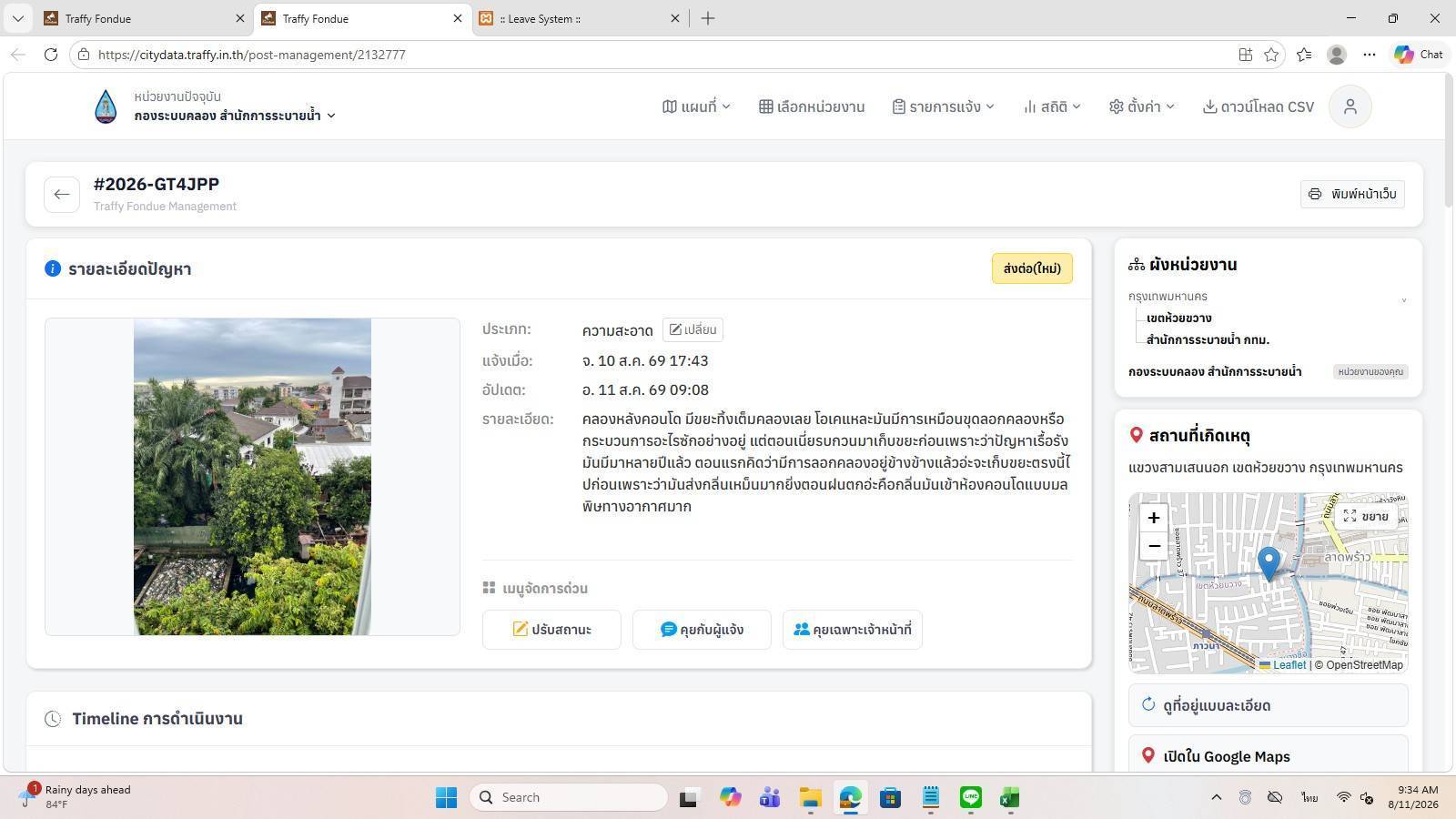This screenshot has width=1456, height=819.
Task: Click the Windows taskbar Search box
Action: 569,798
